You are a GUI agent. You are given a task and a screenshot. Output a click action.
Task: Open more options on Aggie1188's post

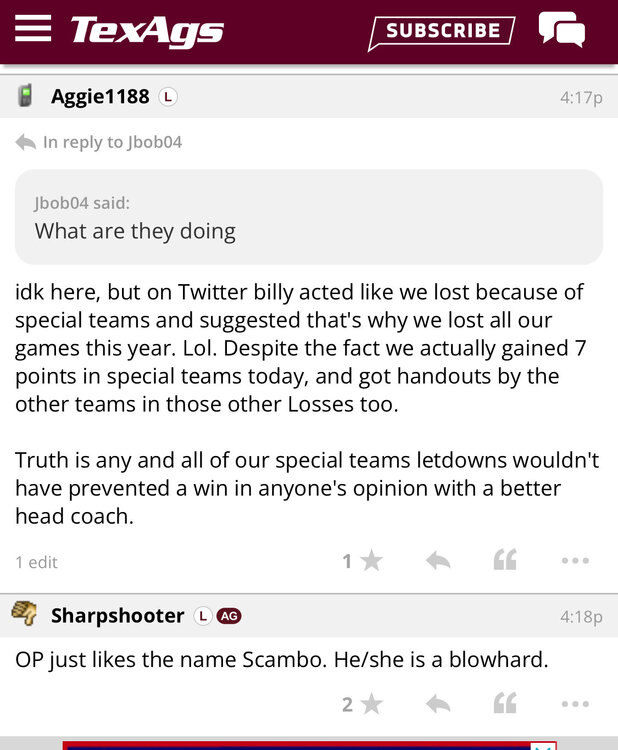pyautogui.click(x=575, y=561)
